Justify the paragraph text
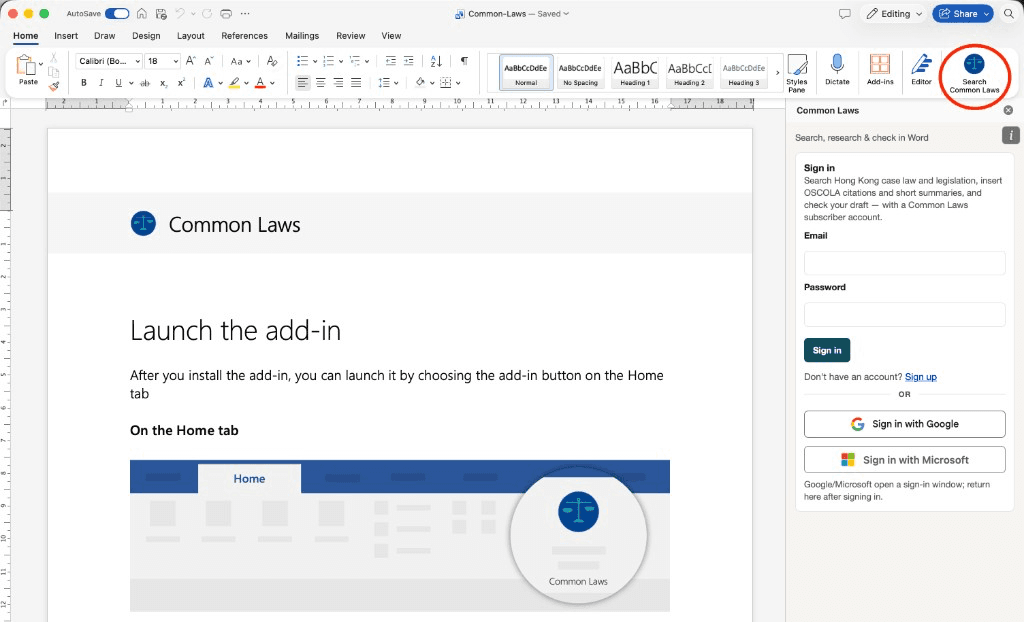This screenshot has width=1024, height=622. coord(356,82)
